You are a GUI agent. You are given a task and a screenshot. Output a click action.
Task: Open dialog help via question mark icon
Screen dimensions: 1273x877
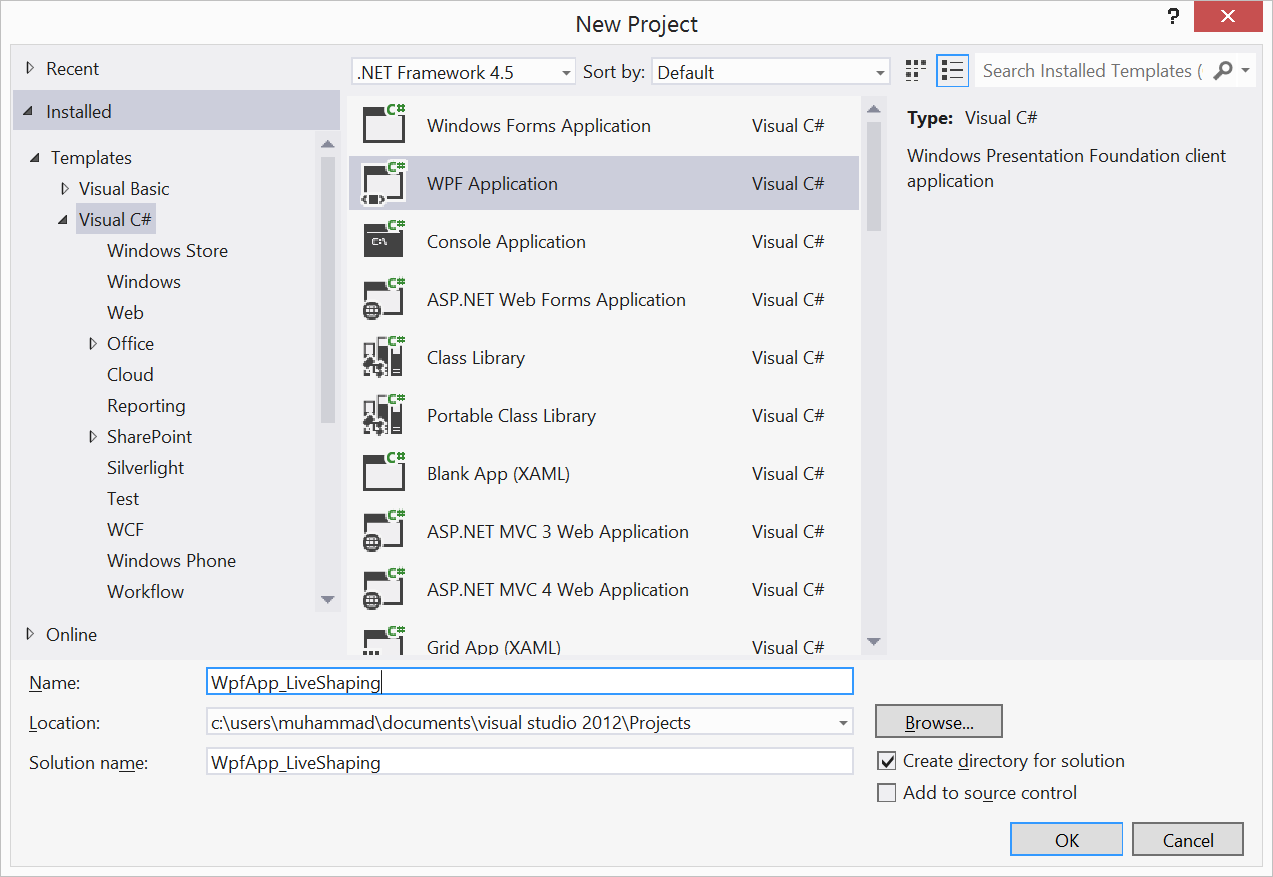pyautogui.click(x=1172, y=16)
